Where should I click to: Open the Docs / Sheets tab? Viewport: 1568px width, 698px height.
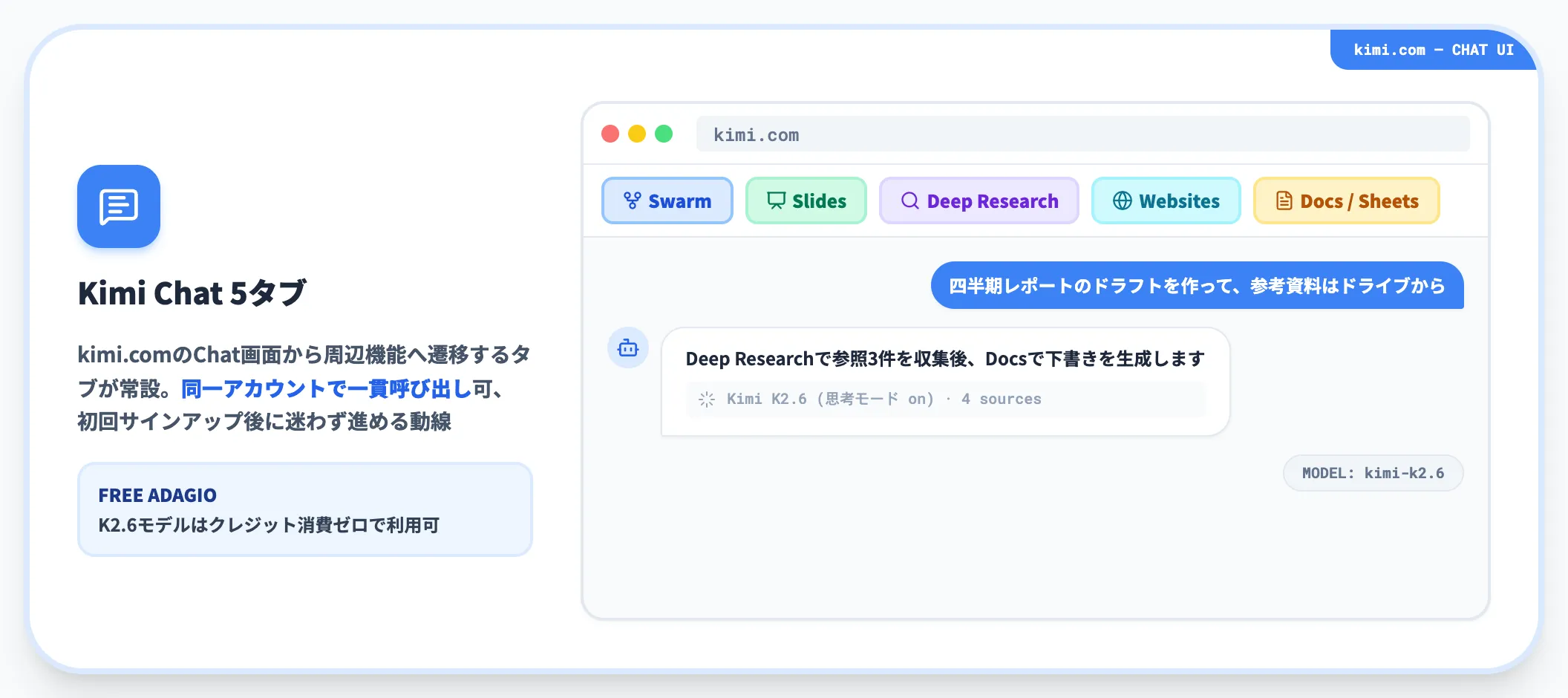click(1346, 200)
